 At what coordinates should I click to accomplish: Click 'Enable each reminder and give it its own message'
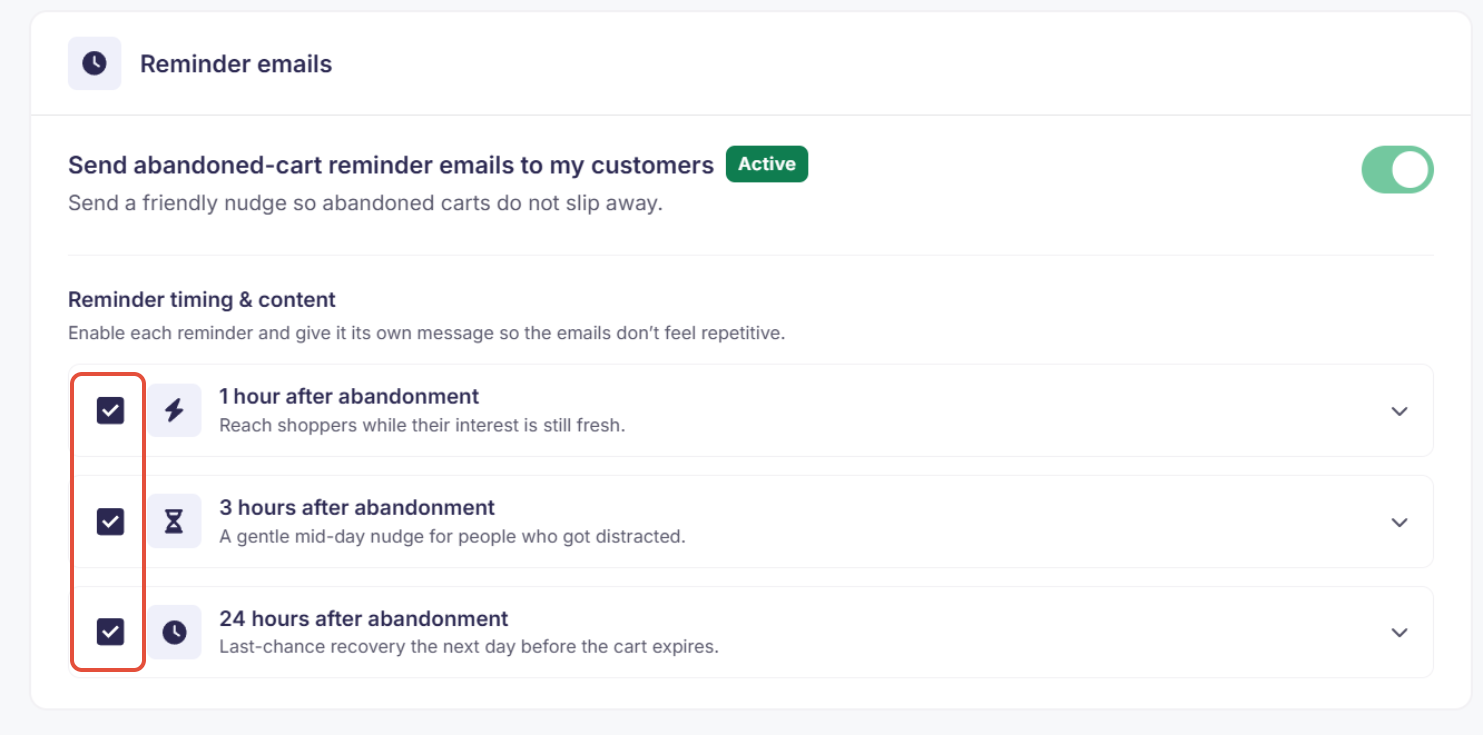(x=427, y=333)
